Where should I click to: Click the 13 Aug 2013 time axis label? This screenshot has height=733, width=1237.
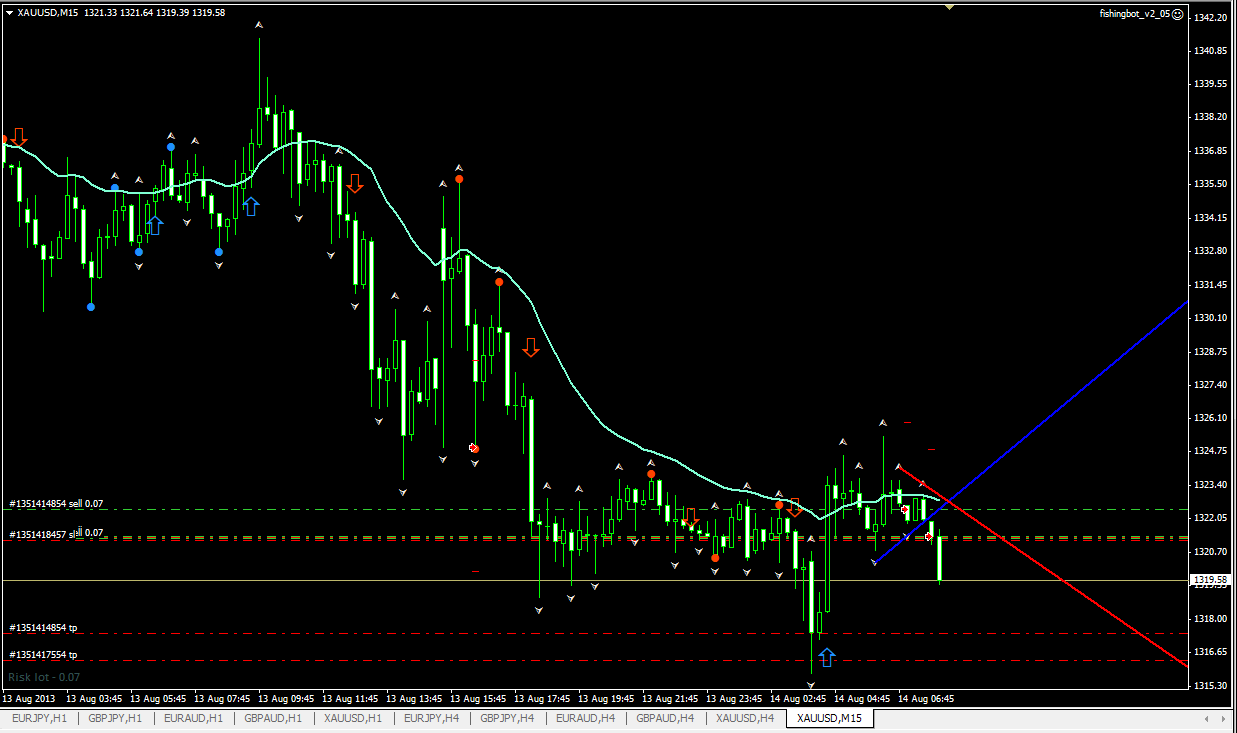pos(27,699)
